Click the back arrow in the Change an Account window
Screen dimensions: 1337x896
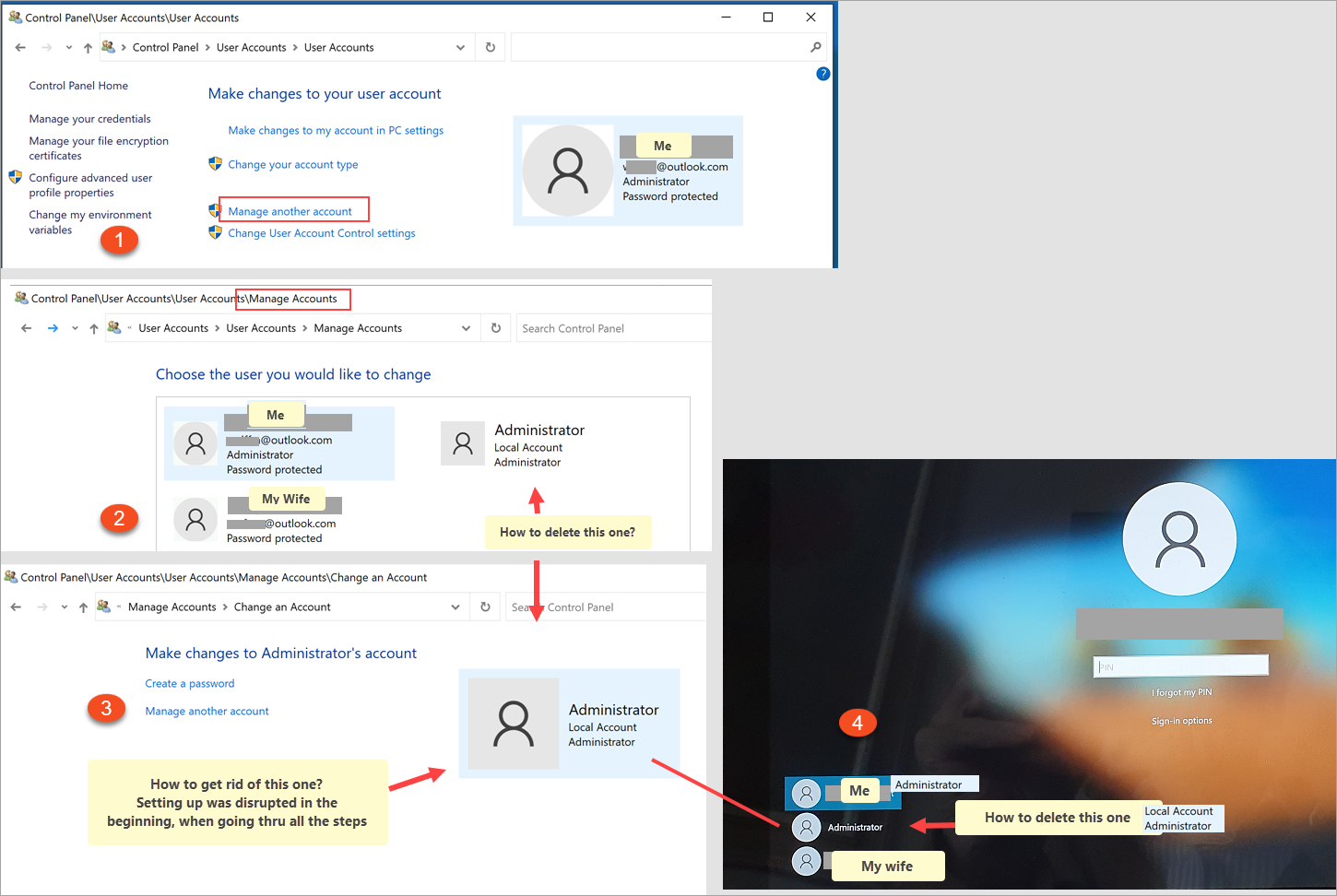[x=16, y=607]
